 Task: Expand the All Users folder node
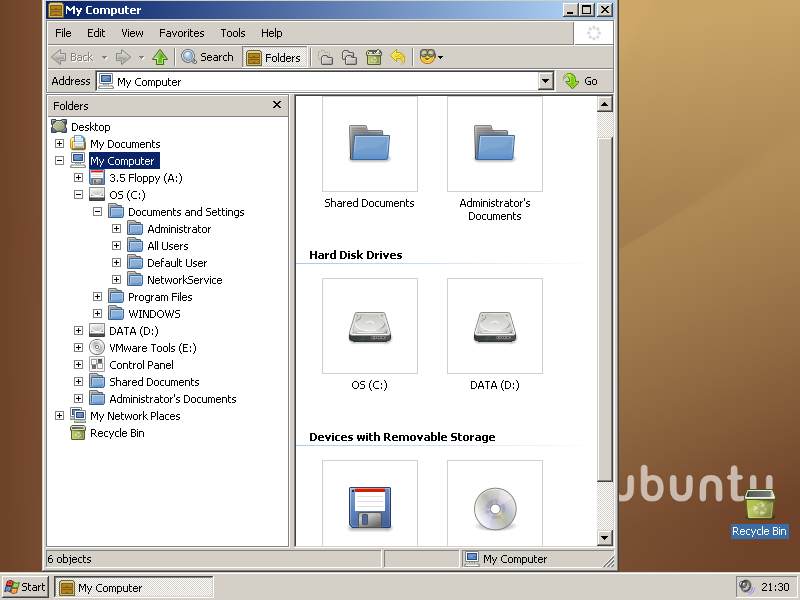(x=116, y=245)
